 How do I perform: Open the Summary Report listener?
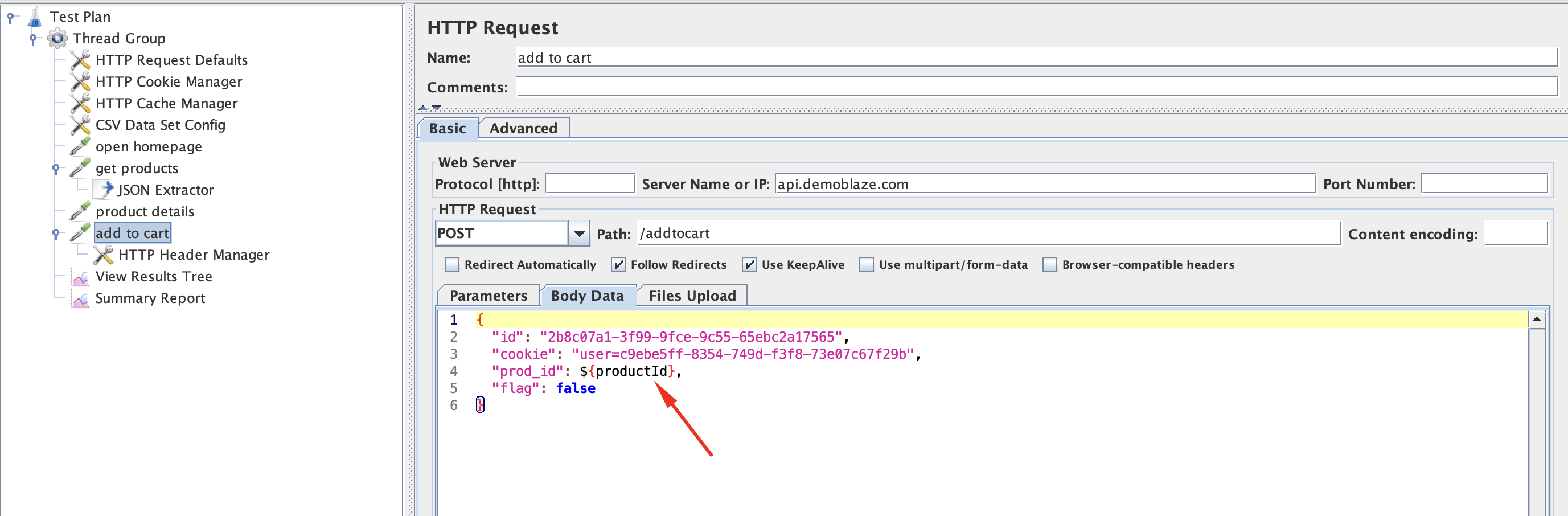[x=150, y=298]
